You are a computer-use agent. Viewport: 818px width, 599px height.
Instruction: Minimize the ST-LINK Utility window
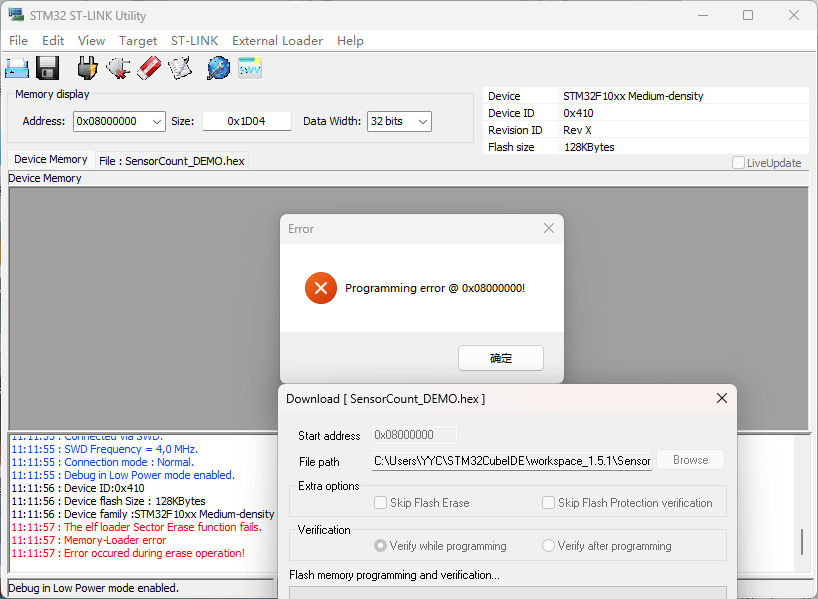coord(703,15)
